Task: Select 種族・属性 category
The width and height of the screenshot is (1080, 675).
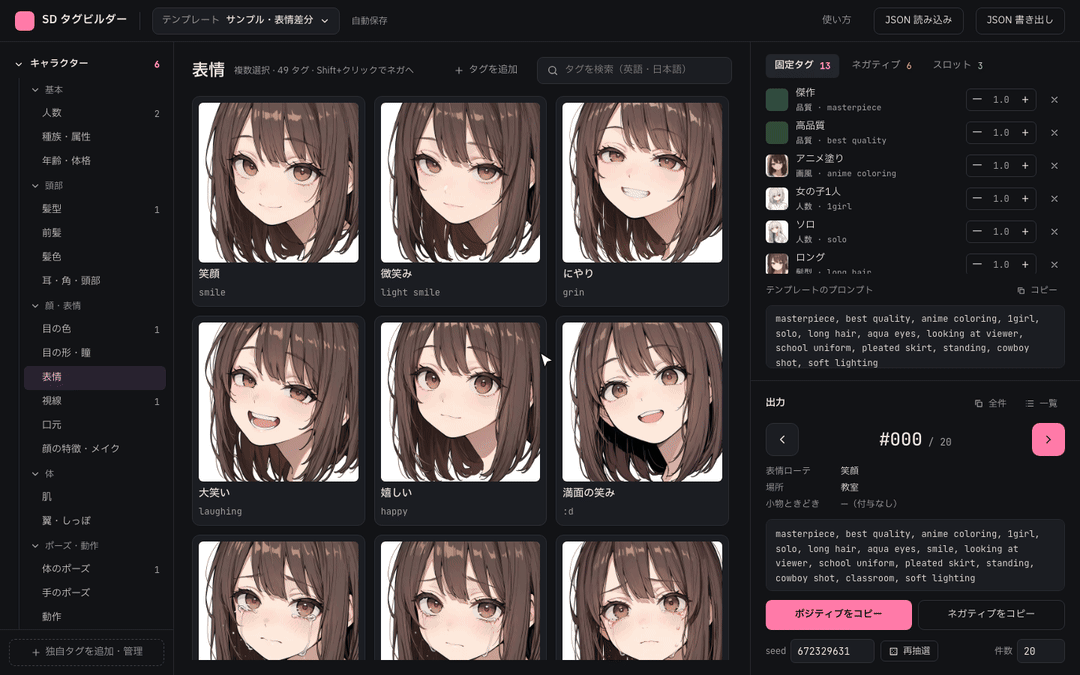Action: click(x=95, y=136)
